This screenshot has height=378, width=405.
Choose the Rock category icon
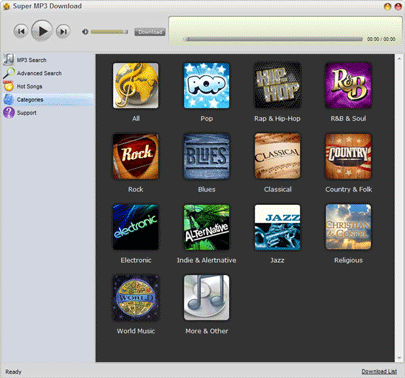pyautogui.click(x=136, y=156)
